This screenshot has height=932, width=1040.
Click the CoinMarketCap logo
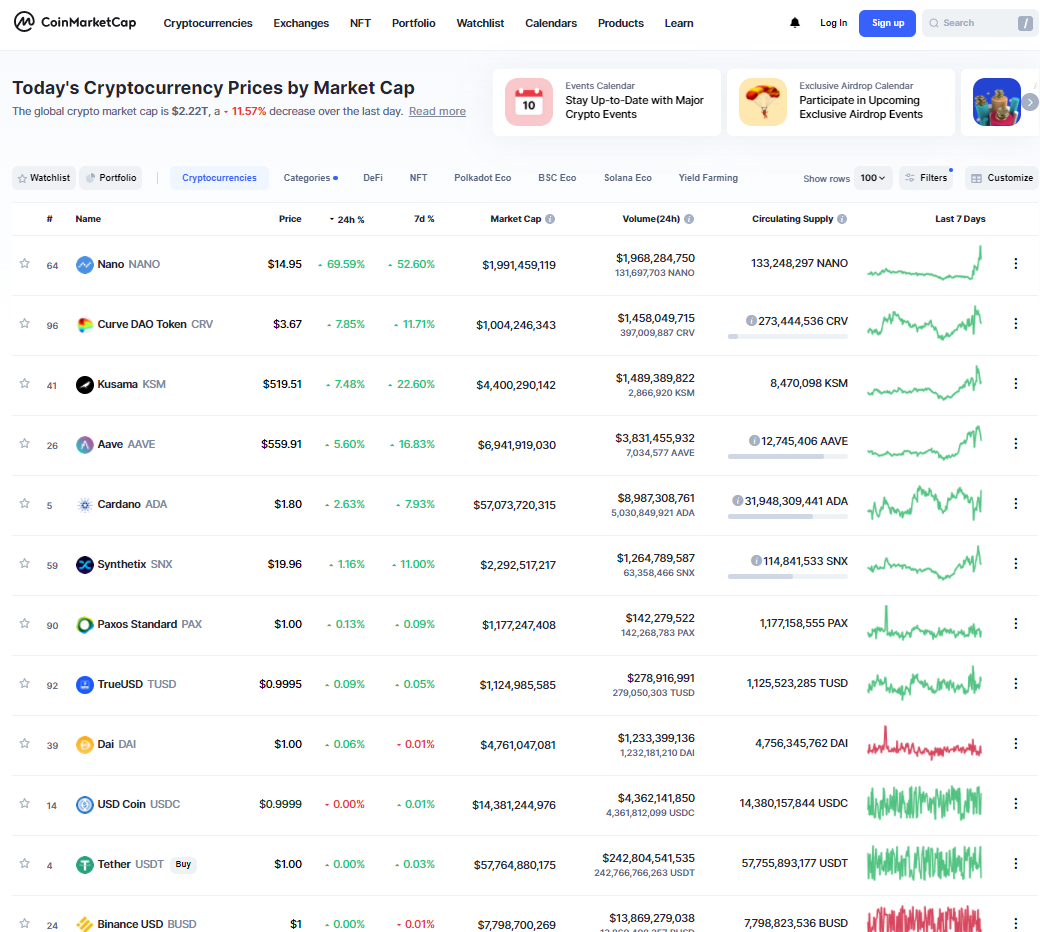tap(75, 23)
